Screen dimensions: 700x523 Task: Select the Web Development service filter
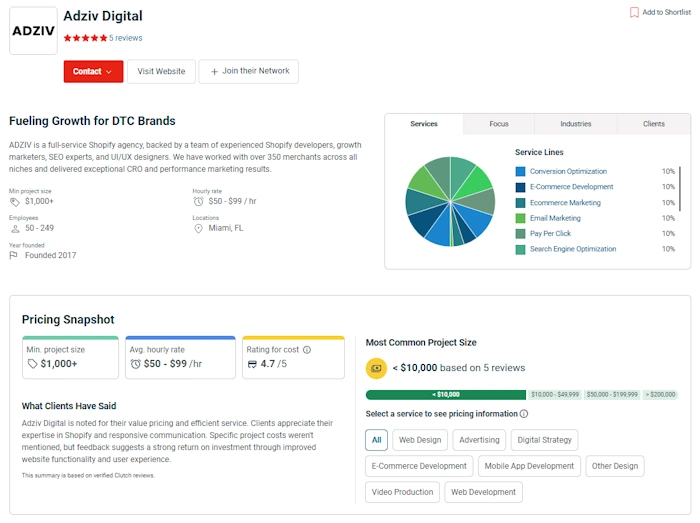pyautogui.click(x=483, y=492)
